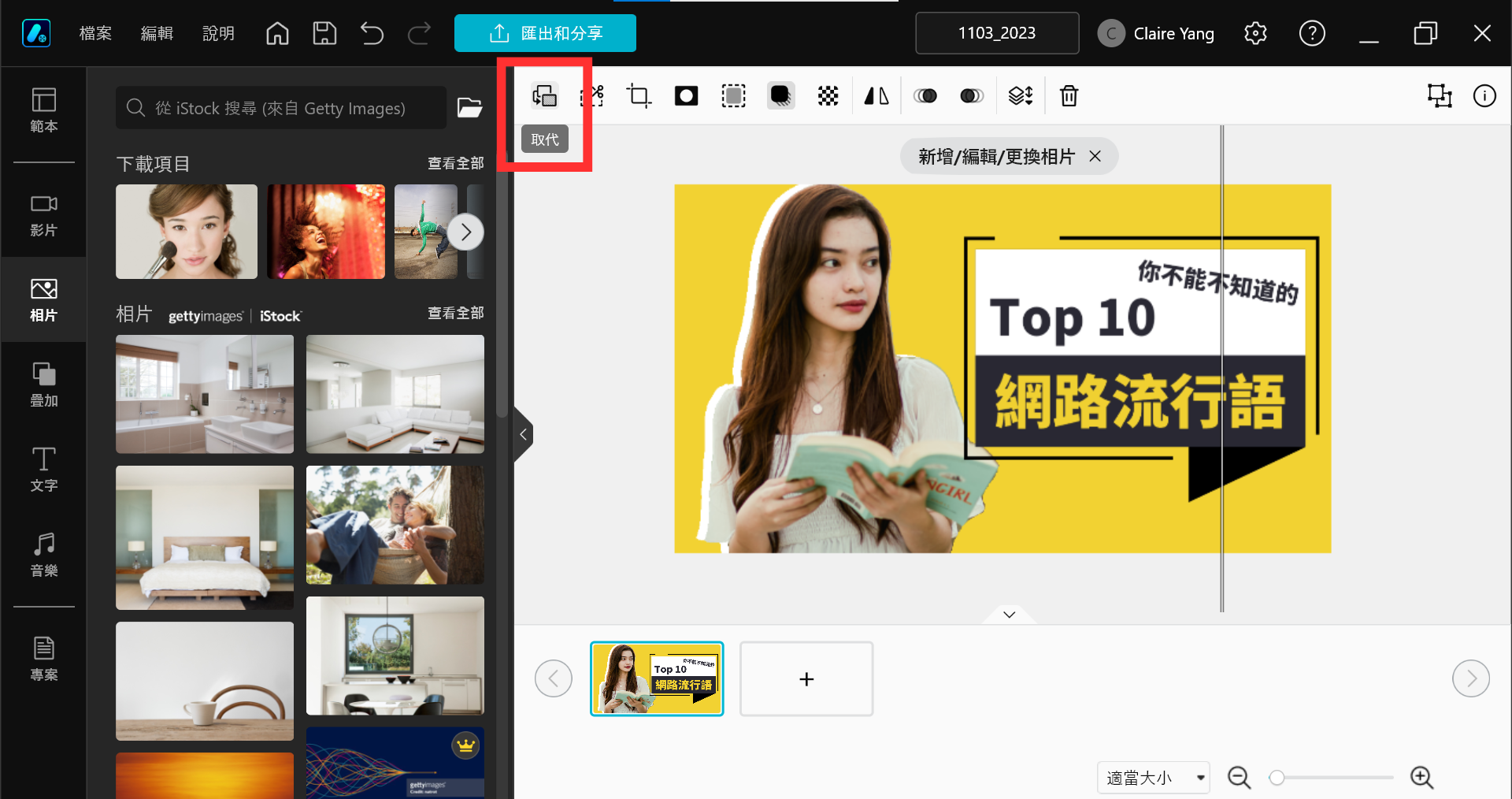The image size is (1512, 799).
Task: Select the dining room window photo
Action: click(x=395, y=656)
